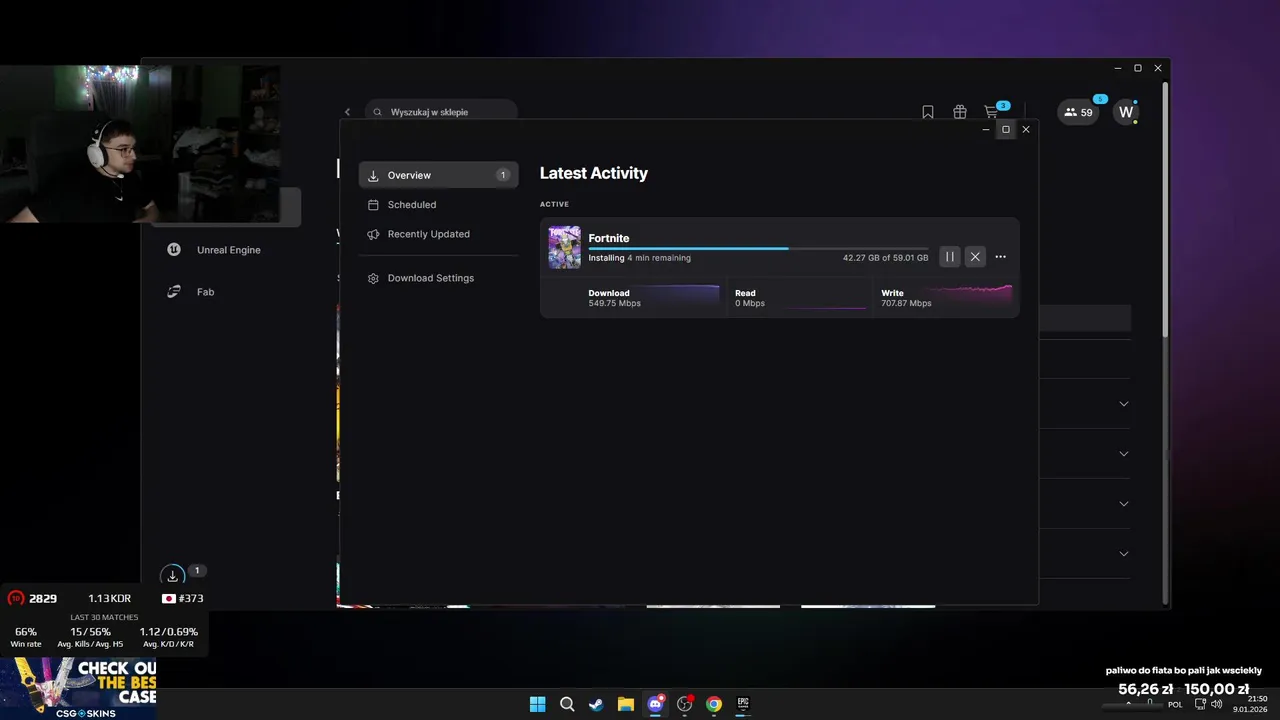Open the gift icon in the store header
This screenshot has height=720, width=1280.
(x=960, y=112)
